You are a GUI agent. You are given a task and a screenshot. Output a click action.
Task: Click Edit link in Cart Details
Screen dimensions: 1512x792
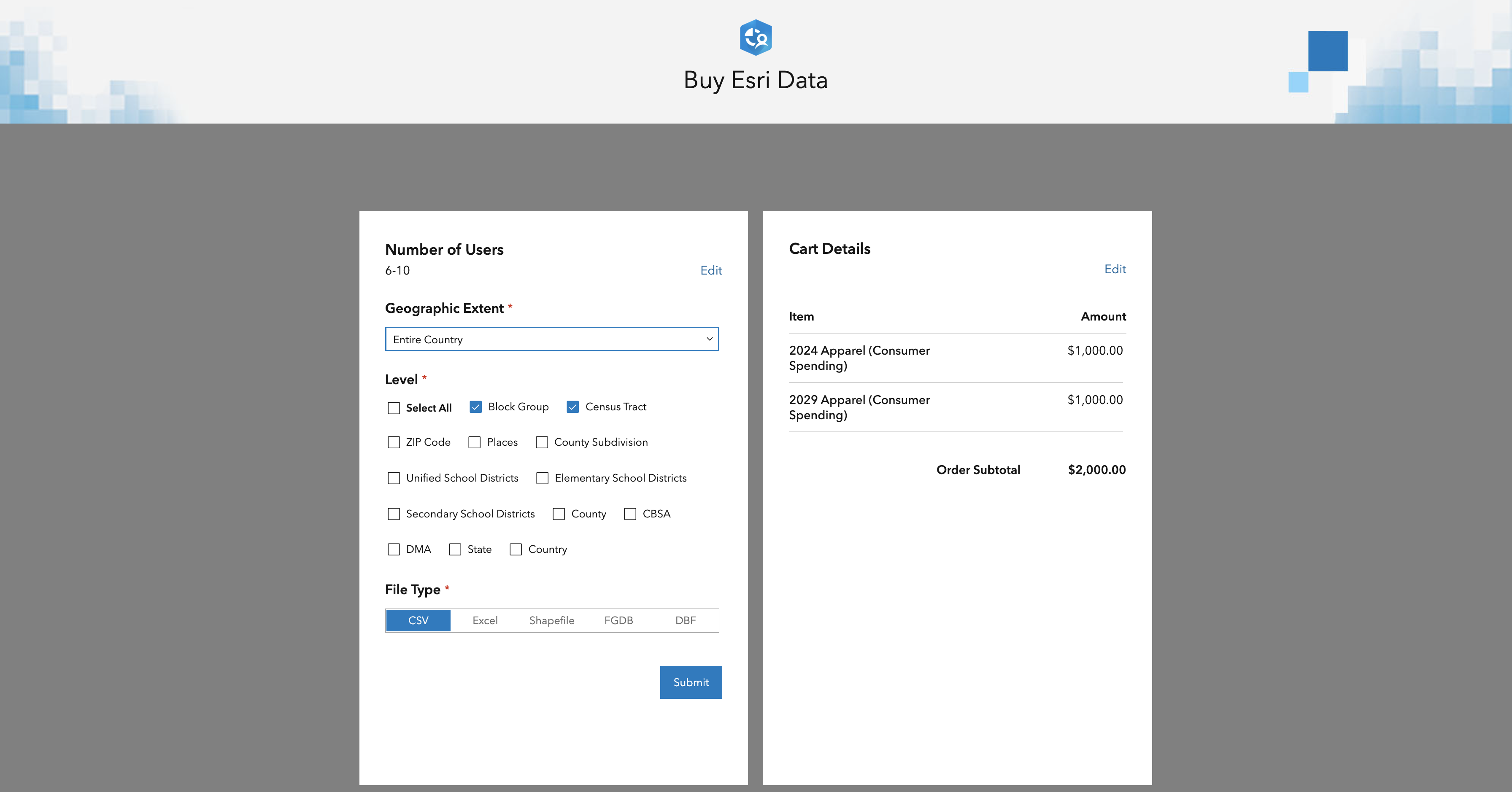click(1115, 269)
